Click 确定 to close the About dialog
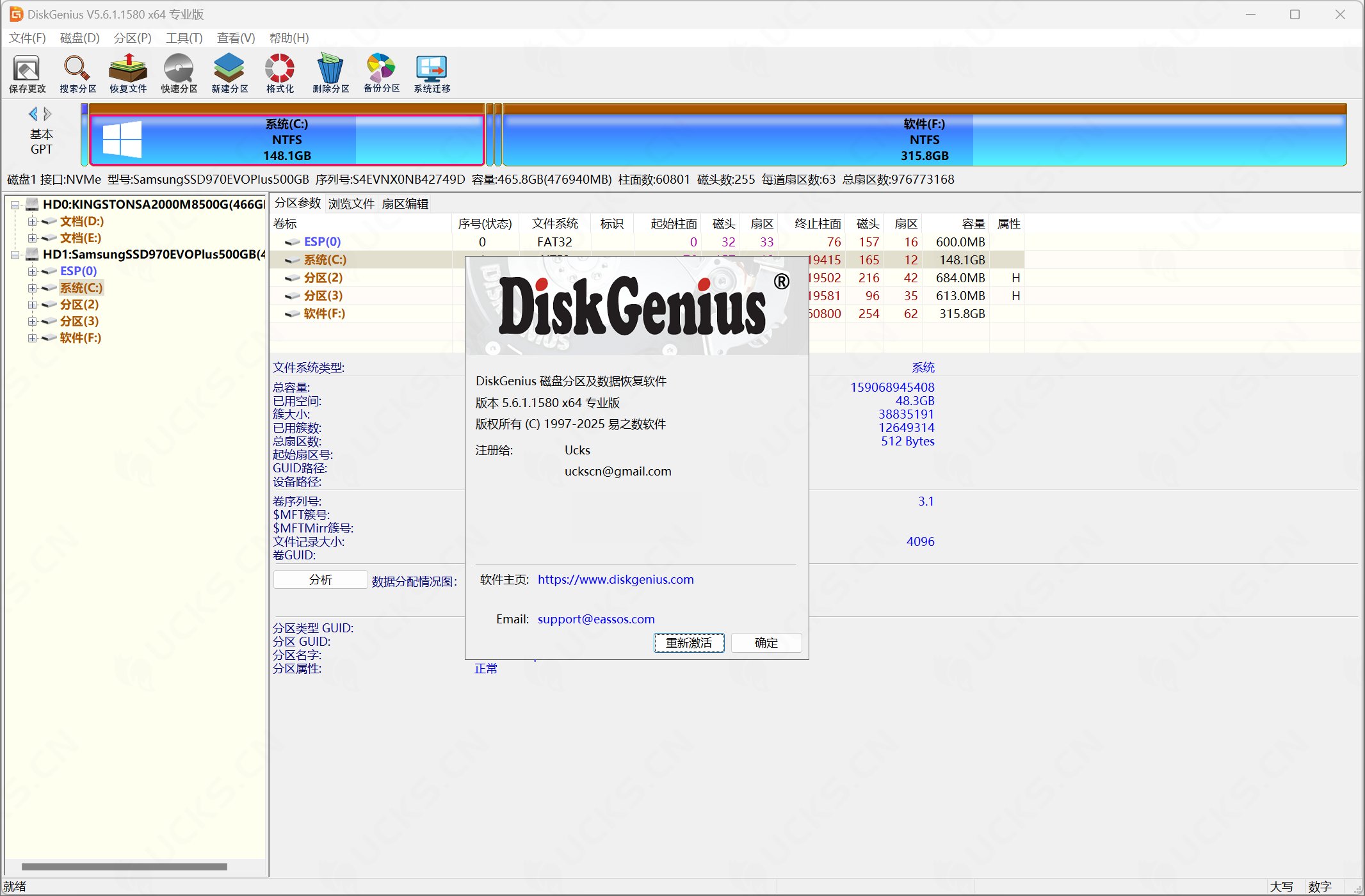1365x896 pixels. pos(766,643)
